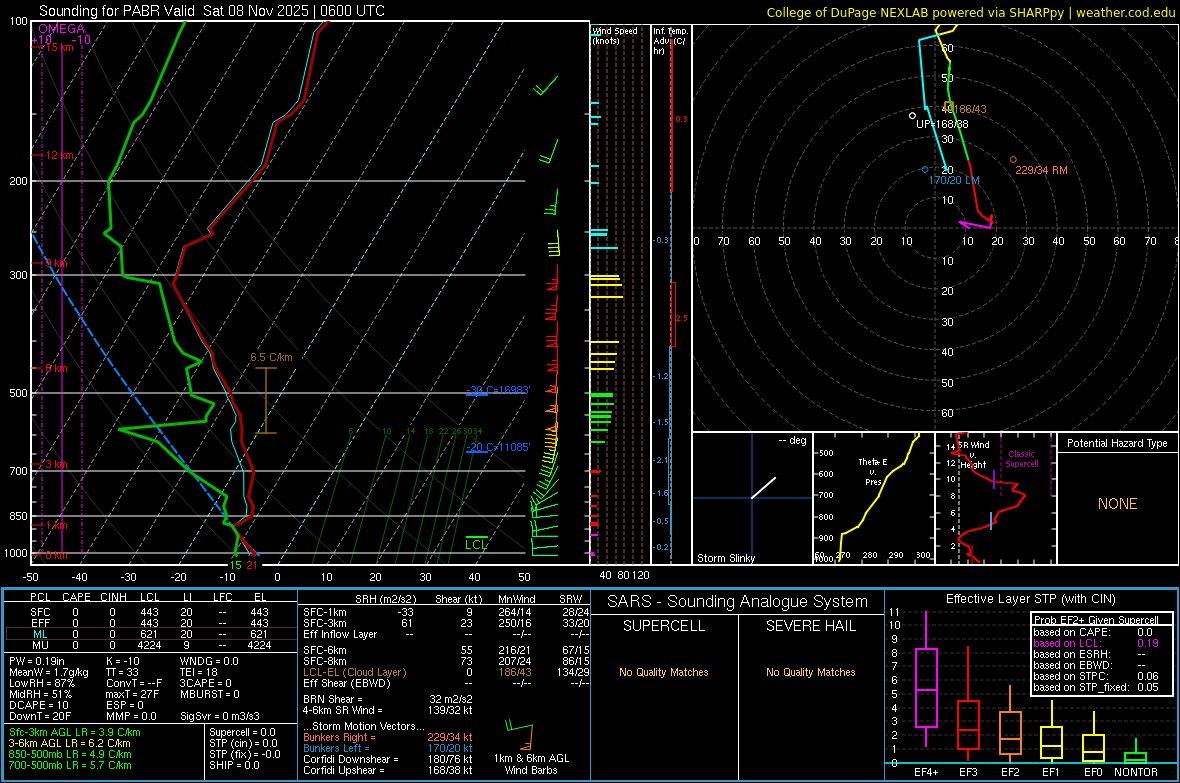1180x783 pixels.
Task: Click the 'Bunkers Right = 229/34 kt' line
Action: 388,737
